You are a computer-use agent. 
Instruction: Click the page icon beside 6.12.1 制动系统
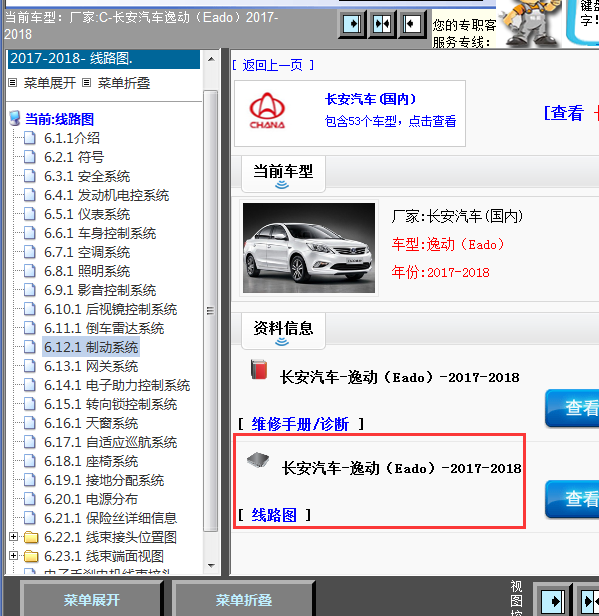point(29,347)
